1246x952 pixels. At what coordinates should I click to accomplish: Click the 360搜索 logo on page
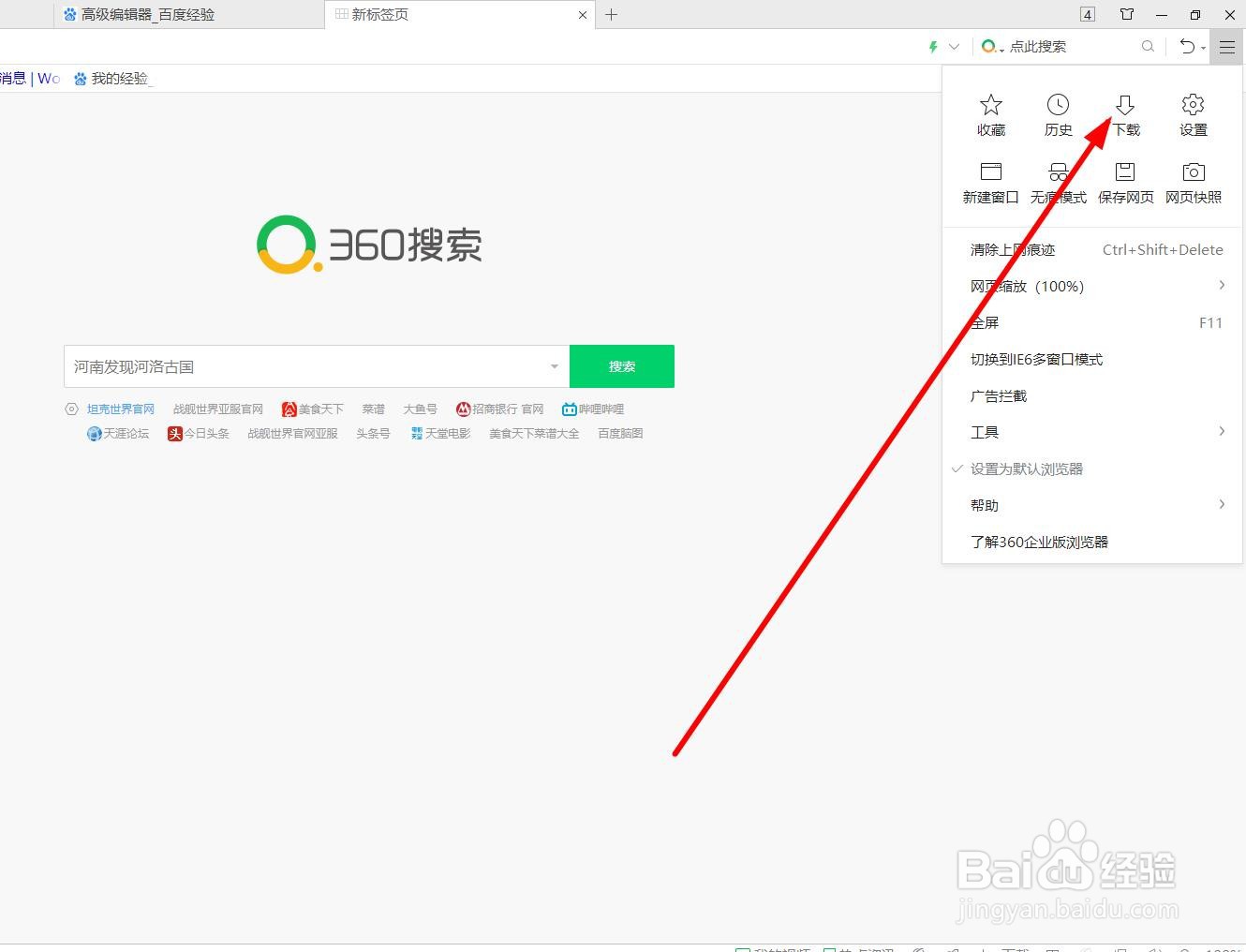pyautogui.click(x=369, y=245)
